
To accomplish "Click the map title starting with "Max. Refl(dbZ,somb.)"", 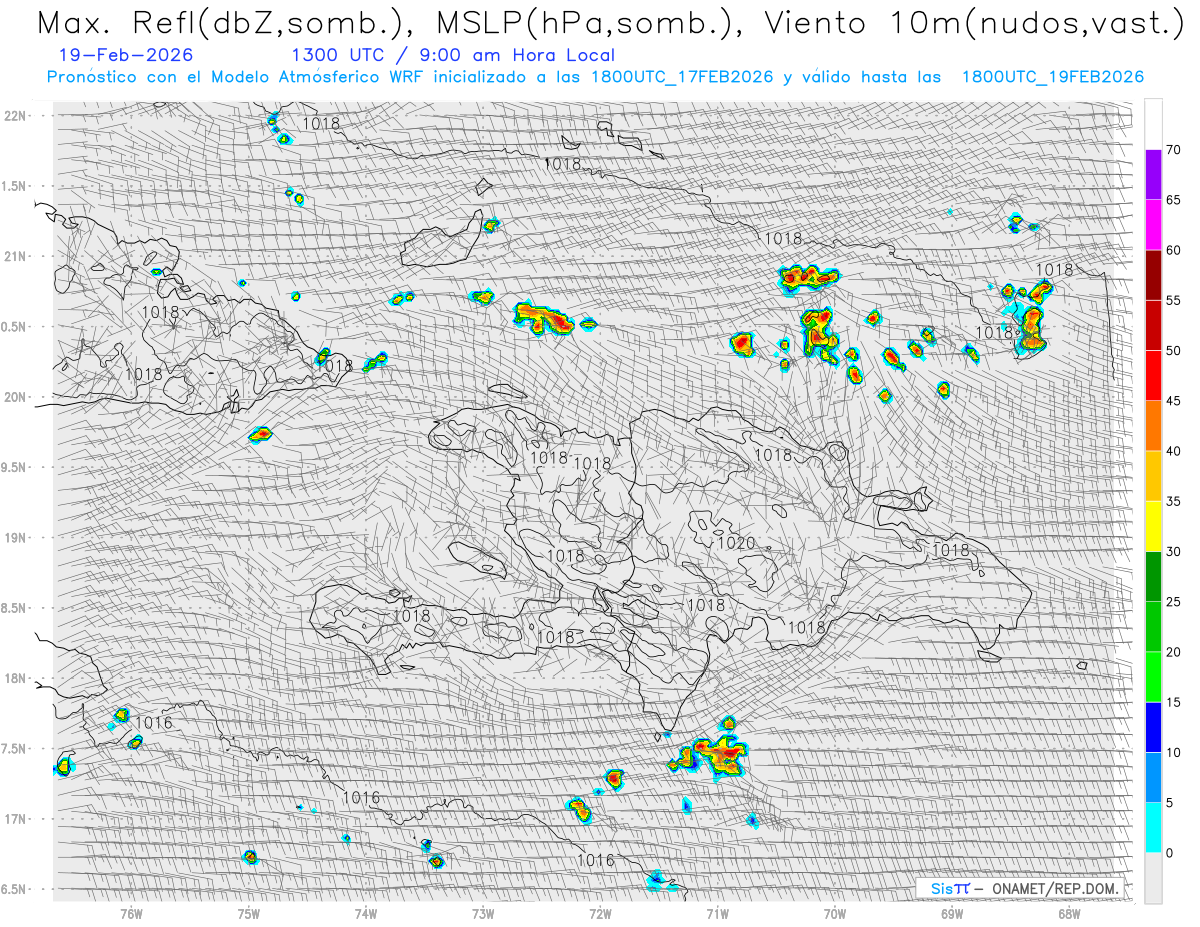I will point(609,24).
